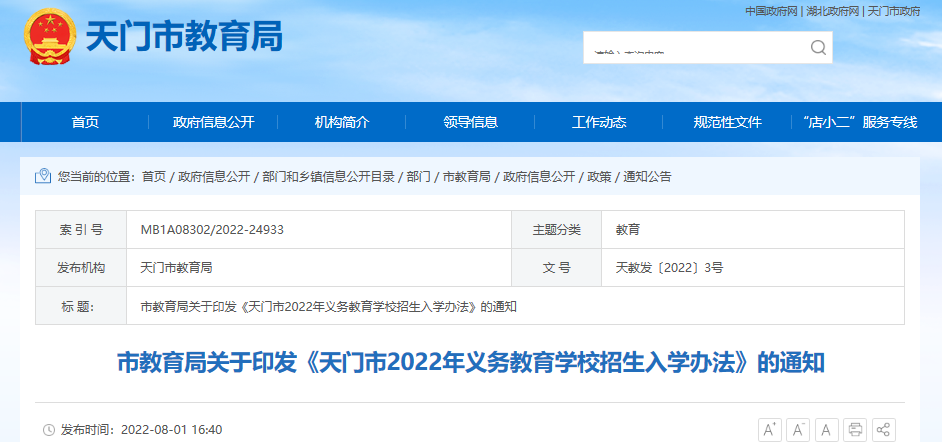Viewport: 942px width, 442px height.
Task: Go to 首页 in breadcrumb path
Action: point(154,177)
